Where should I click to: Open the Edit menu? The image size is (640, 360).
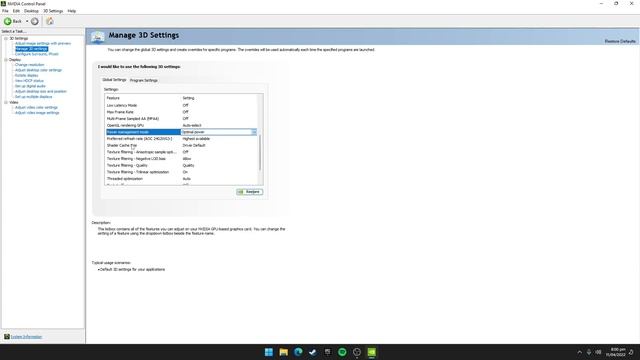click(x=16, y=11)
